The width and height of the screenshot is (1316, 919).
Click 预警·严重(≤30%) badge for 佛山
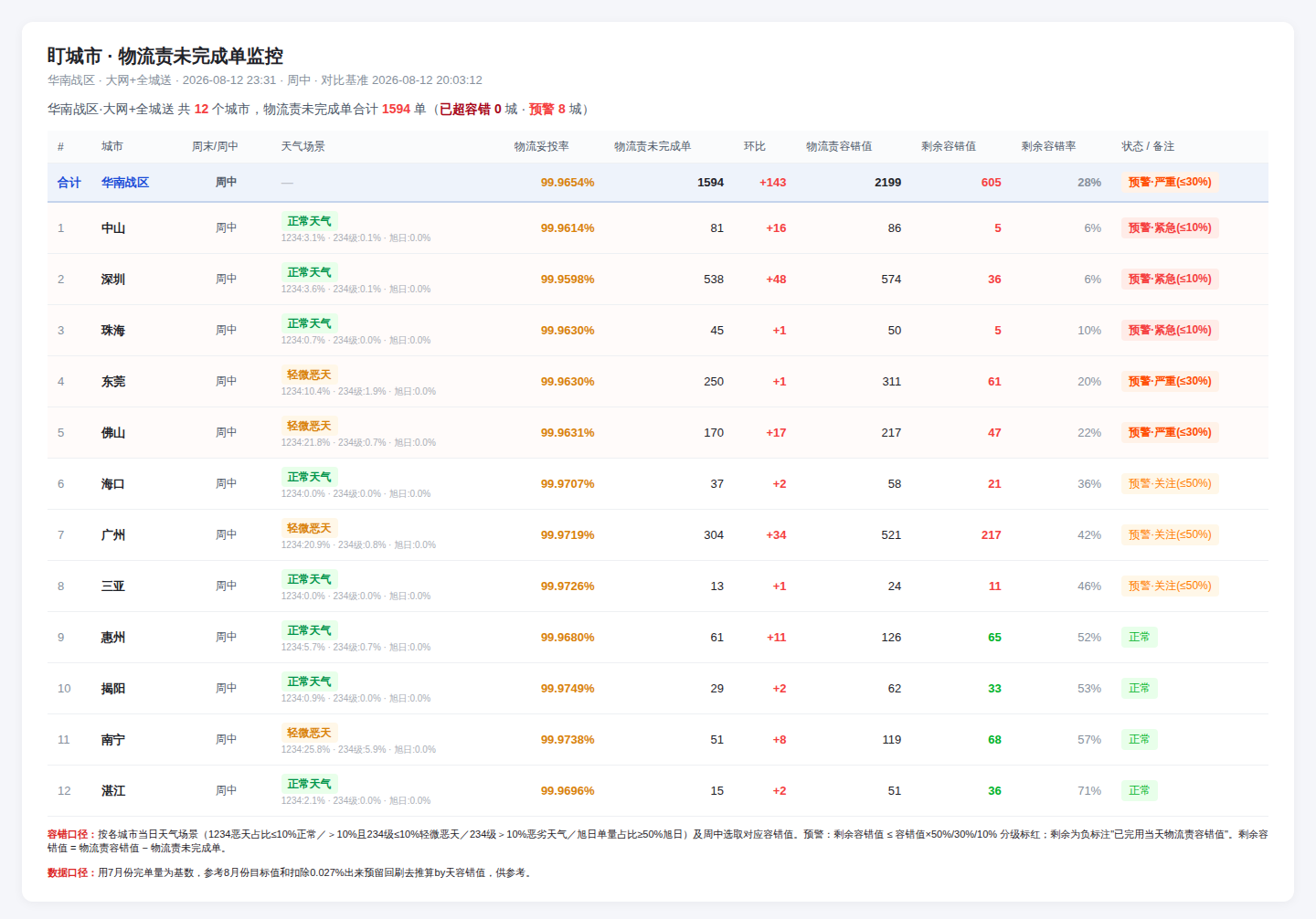click(1170, 432)
